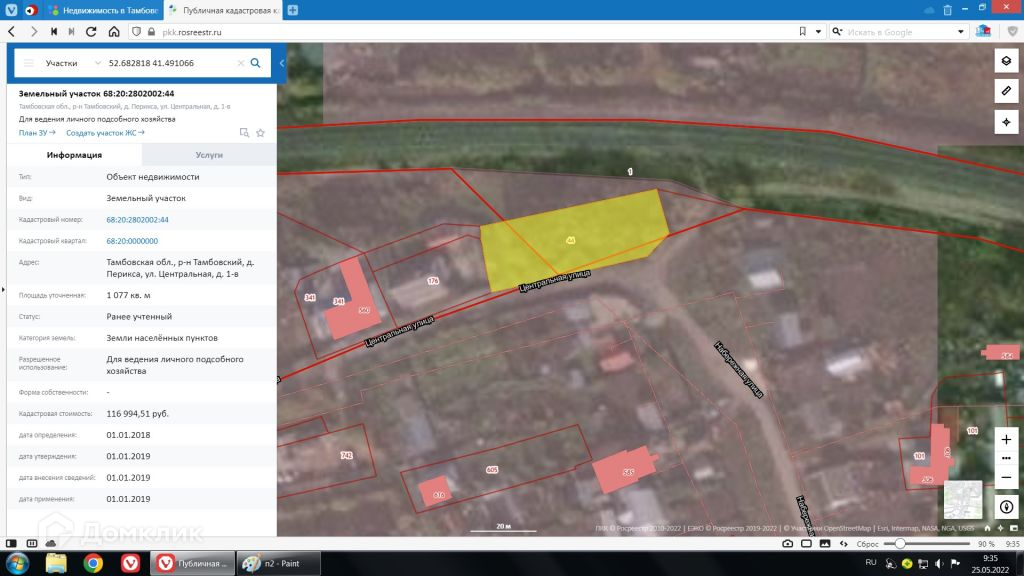Add the parcel to favorites with the star

[261, 132]
